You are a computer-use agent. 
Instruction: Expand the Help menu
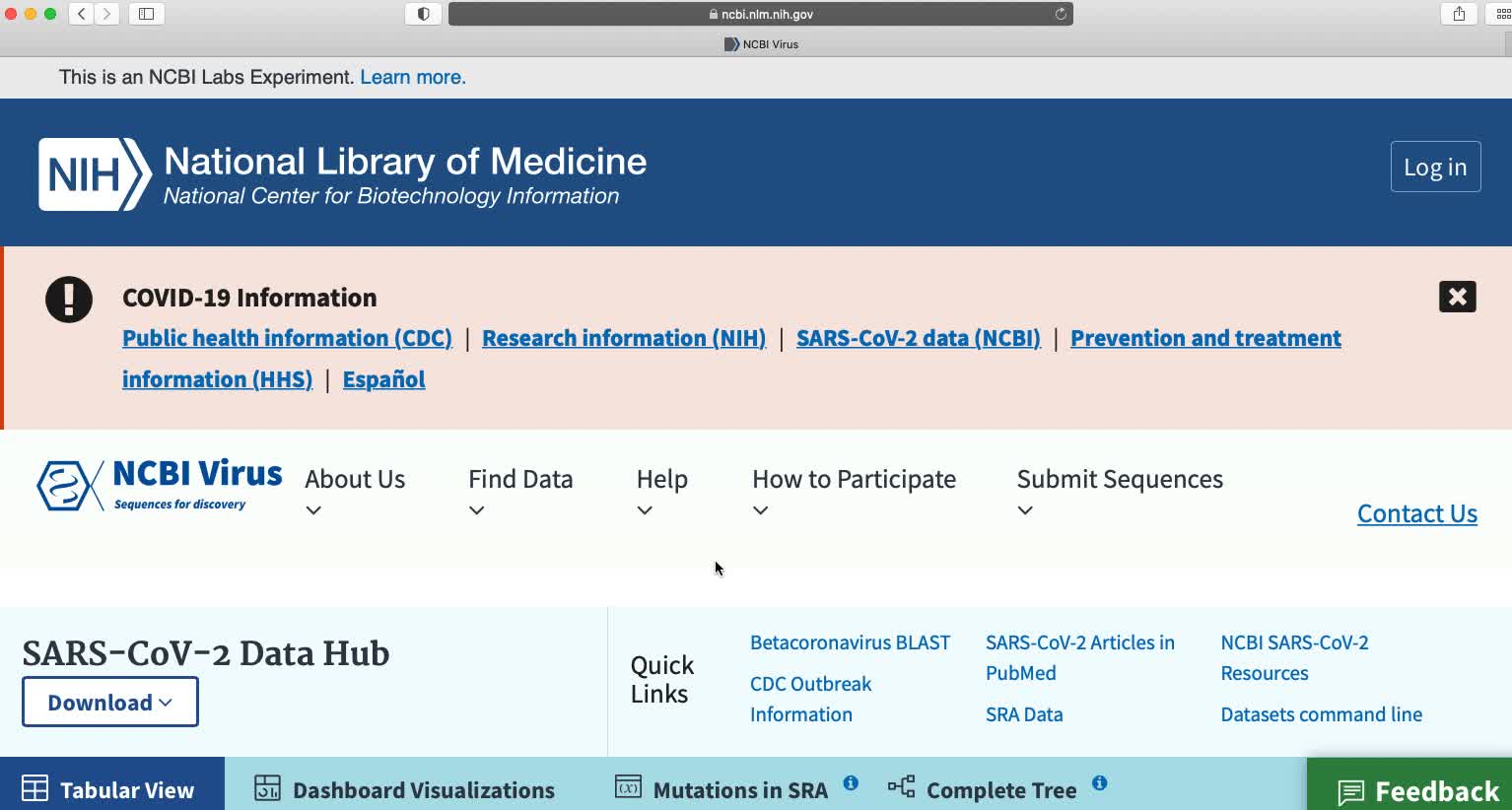pos(661,494)
